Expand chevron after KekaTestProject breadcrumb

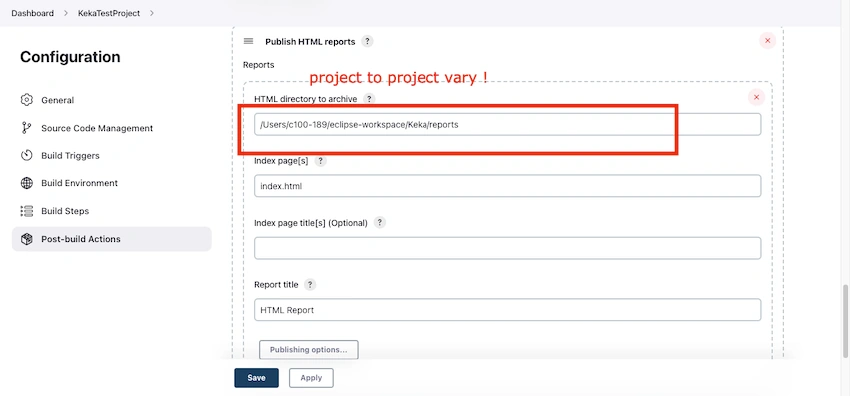[151, 13]
